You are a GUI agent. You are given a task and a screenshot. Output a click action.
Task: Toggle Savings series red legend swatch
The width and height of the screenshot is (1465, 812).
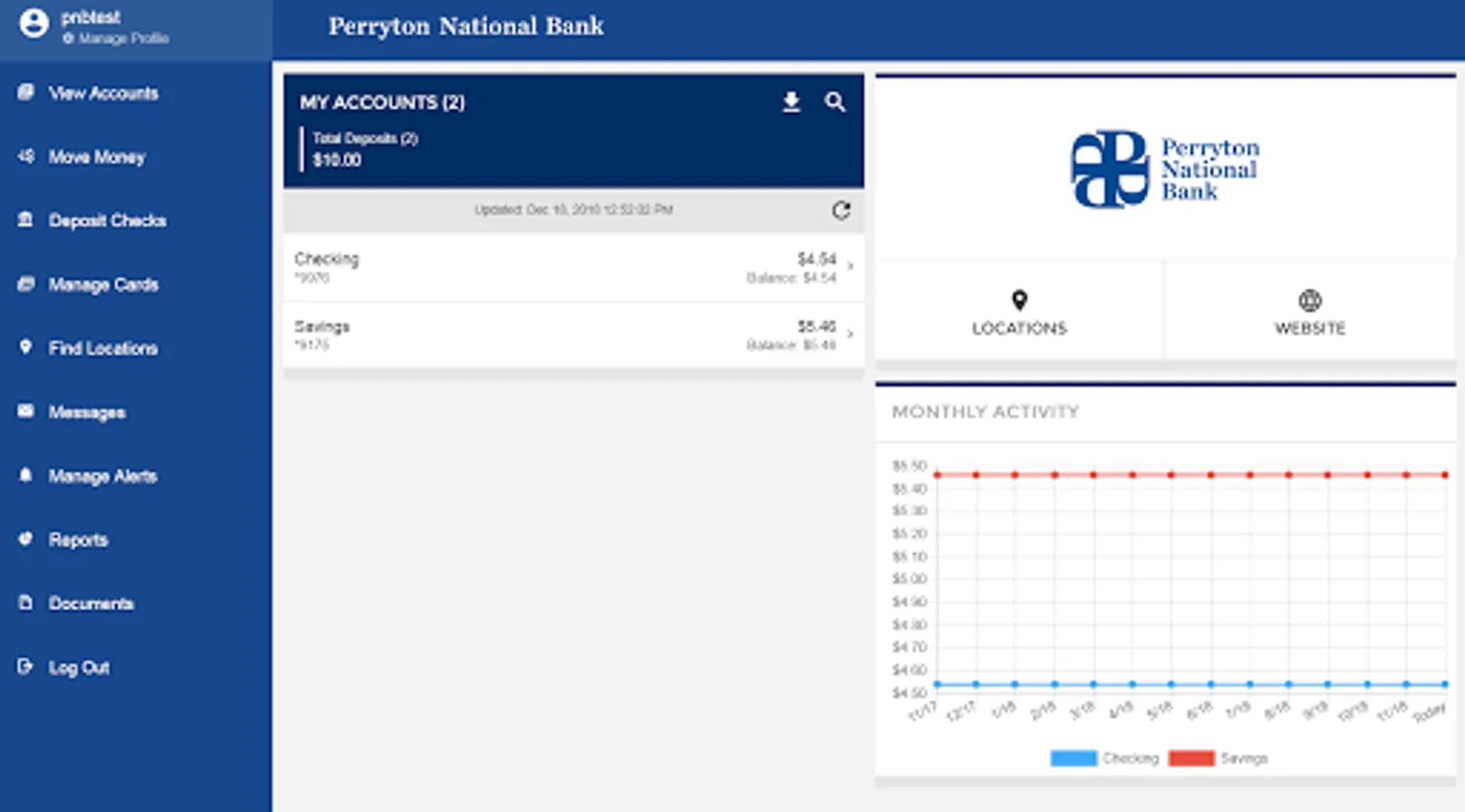click(x=1191, y=758)
